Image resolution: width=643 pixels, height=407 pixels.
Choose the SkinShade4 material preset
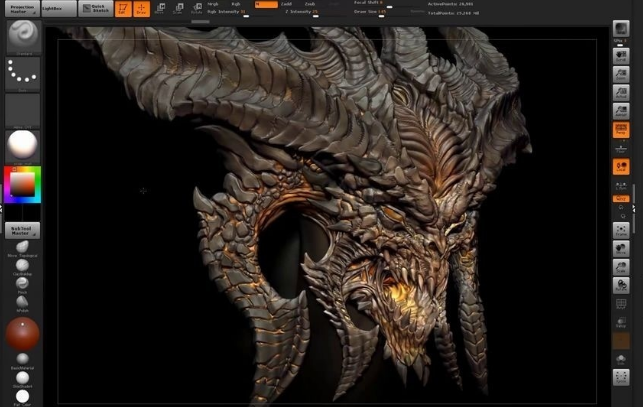pyautogui.click(x=23, y=379)
